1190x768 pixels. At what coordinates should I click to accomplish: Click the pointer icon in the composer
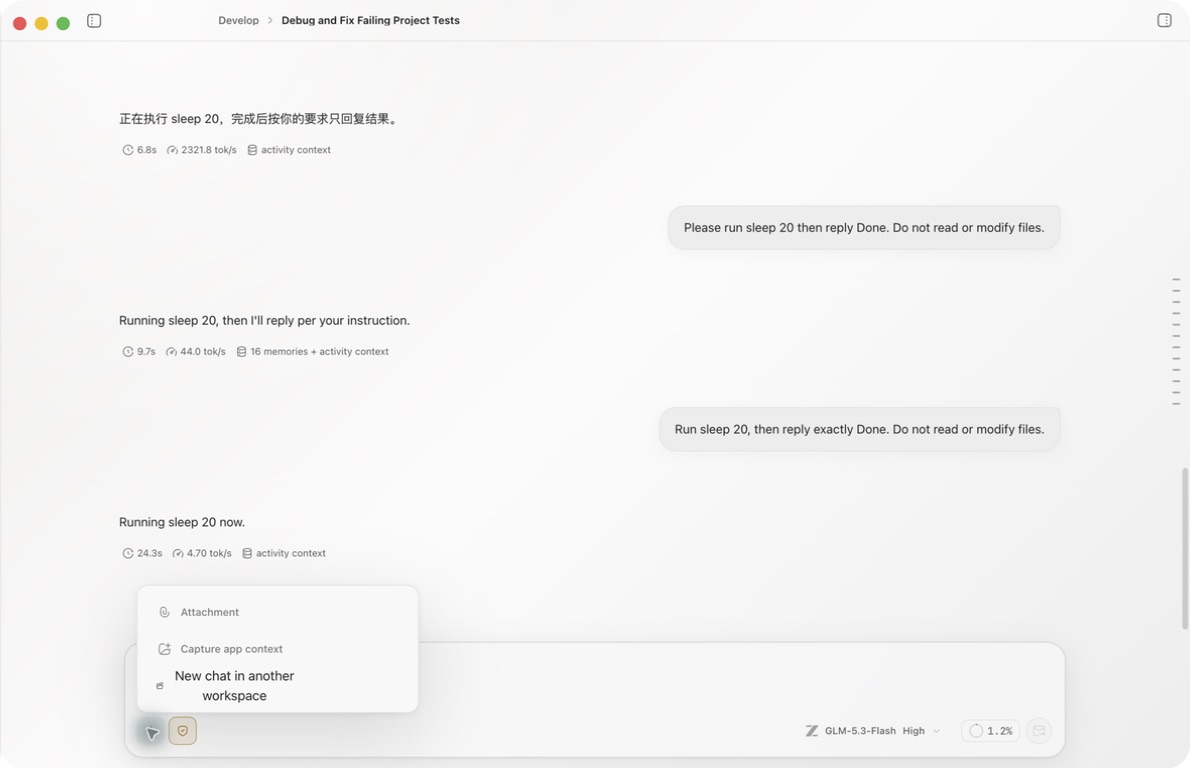pyautogui.click(x=152, y=732)
